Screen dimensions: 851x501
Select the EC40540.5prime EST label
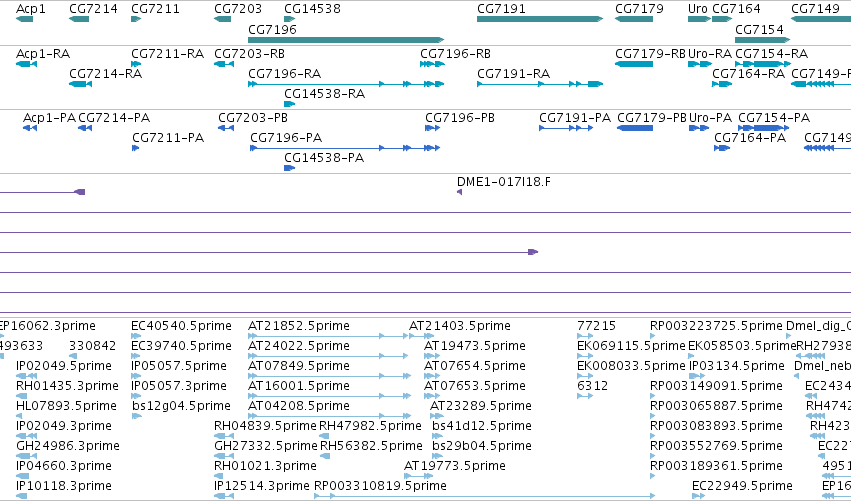point(181,326)
